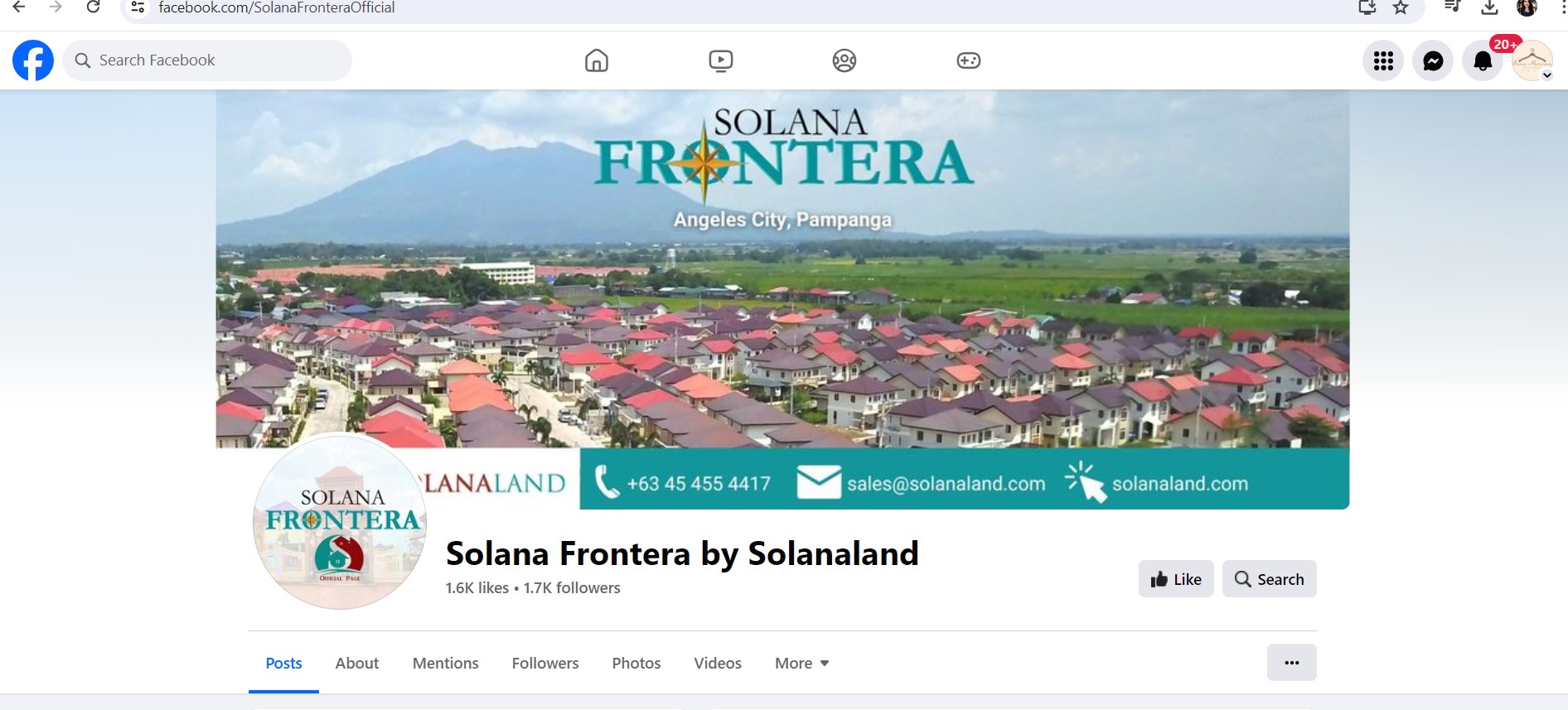Open Messenger chats icon
This screenshot has width=1568, height=710.
(x=1432, y=60)
